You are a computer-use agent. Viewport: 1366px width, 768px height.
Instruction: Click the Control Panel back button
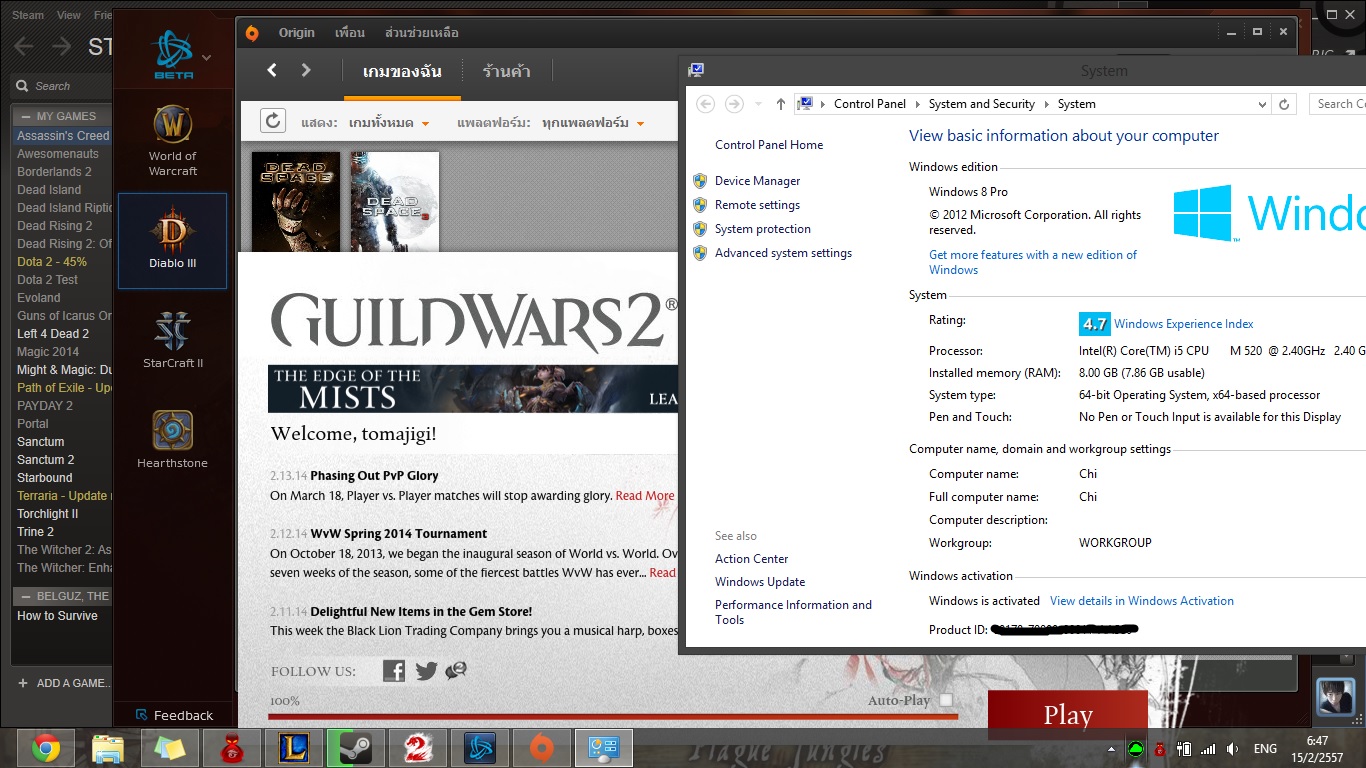tap(706, 104)
